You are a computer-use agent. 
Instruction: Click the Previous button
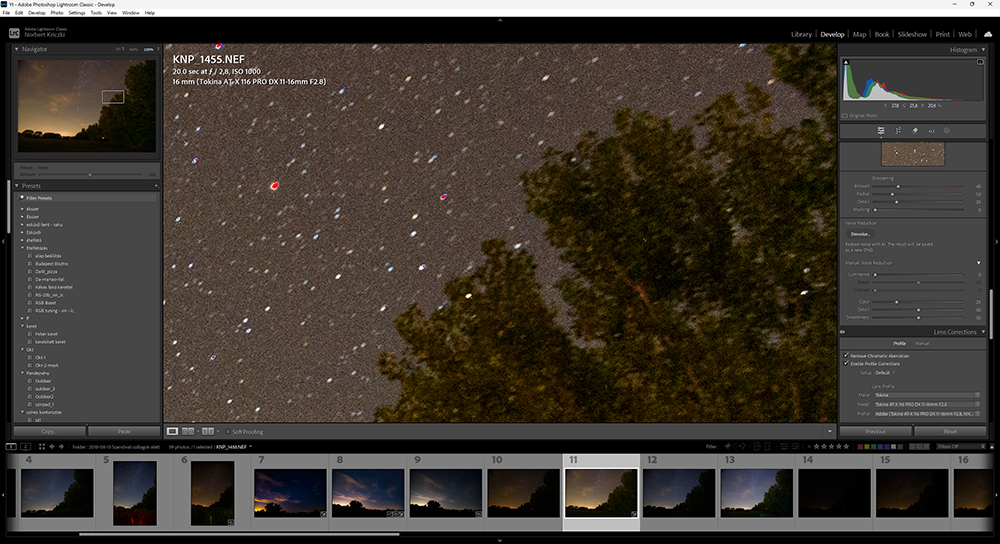click(x=876, y=432)
